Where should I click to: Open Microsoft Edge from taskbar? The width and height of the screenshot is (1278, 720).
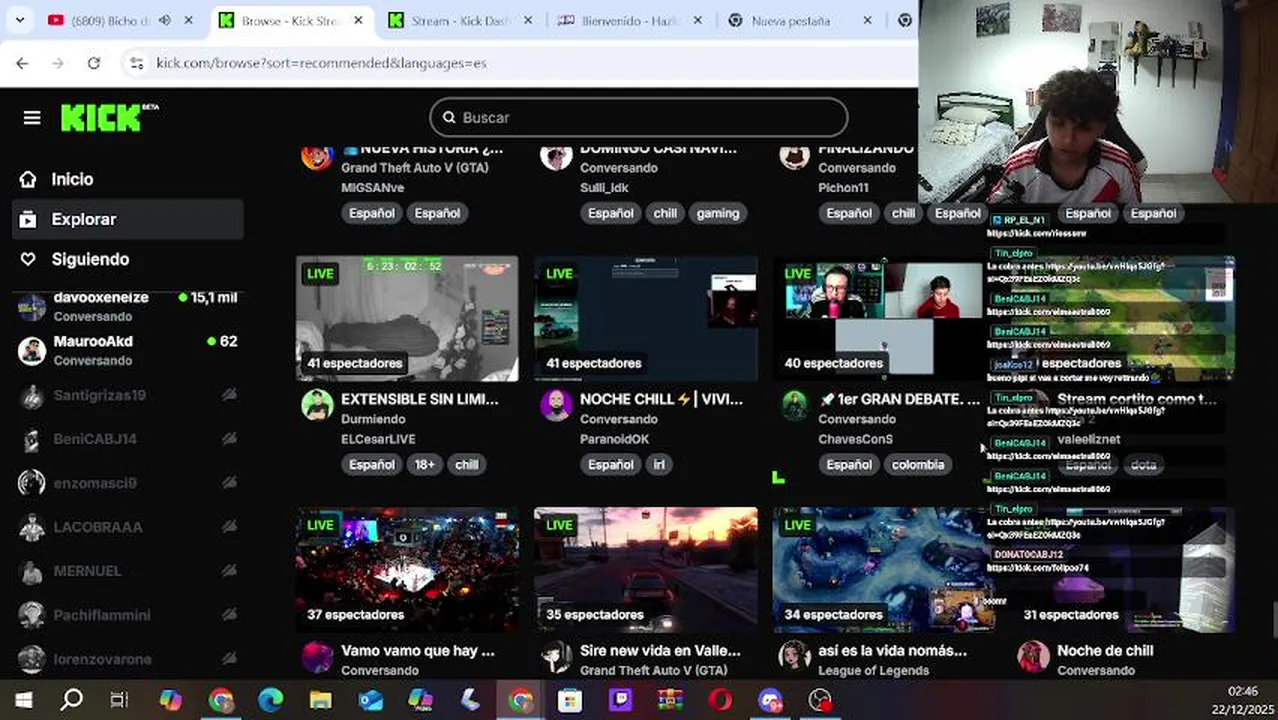point(271,700)
